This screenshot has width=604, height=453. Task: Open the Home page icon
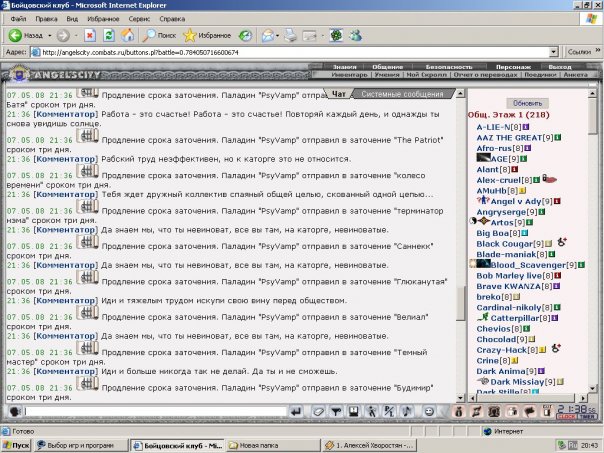coord(128,36)
